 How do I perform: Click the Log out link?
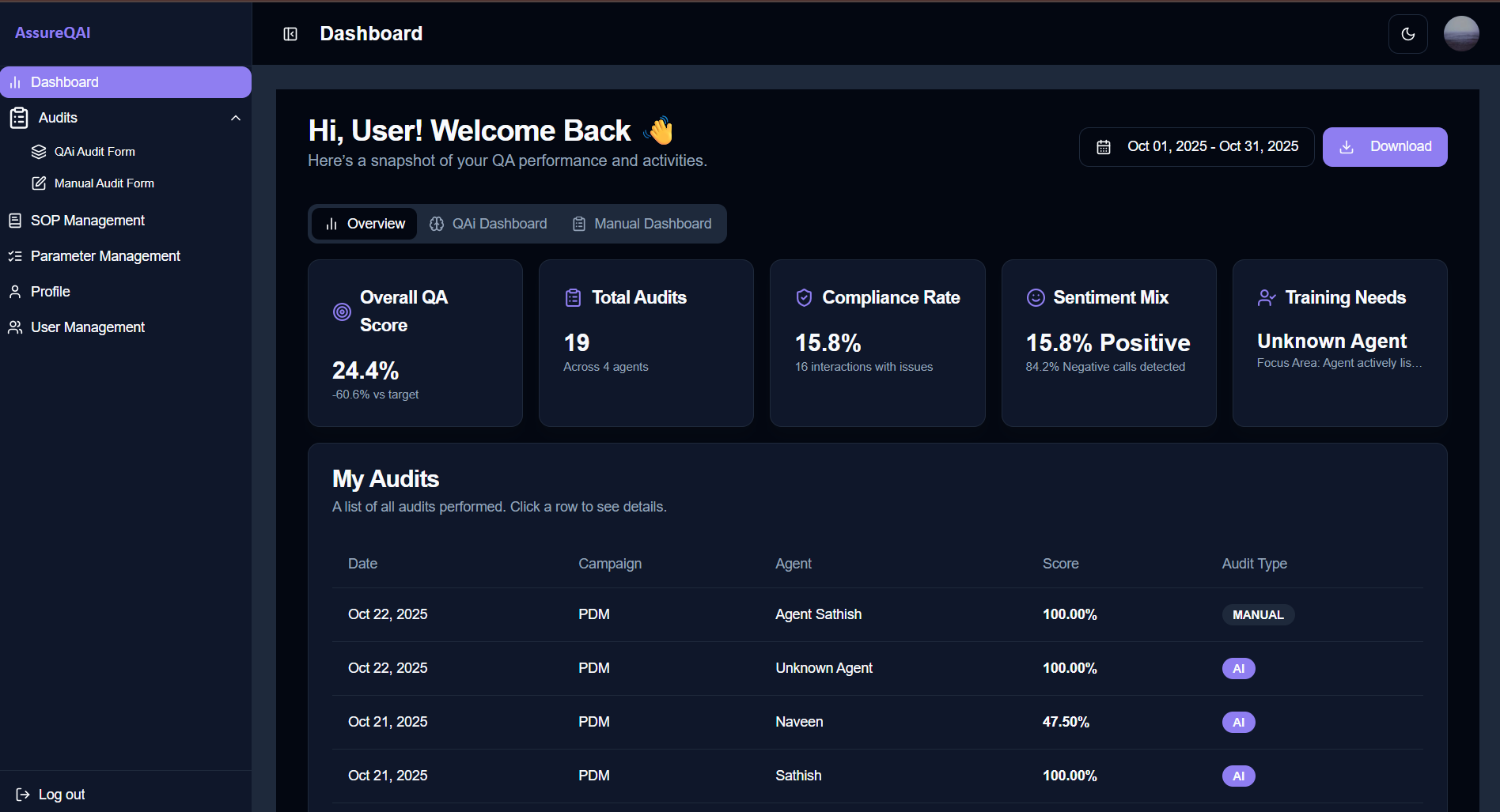(50, 794)
